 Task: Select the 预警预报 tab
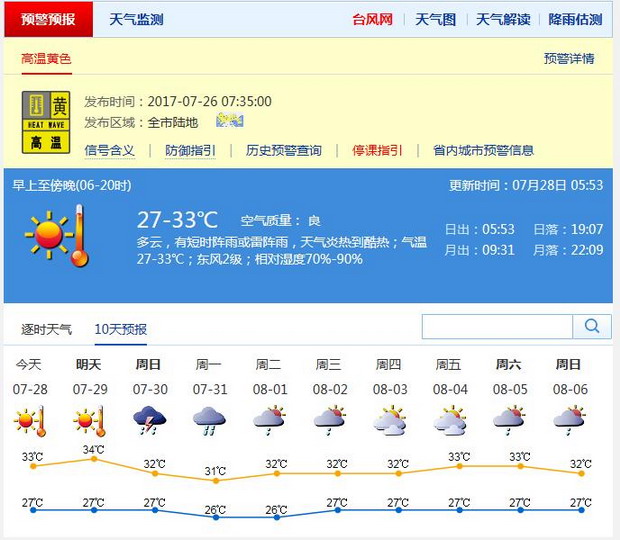(48, 20)
